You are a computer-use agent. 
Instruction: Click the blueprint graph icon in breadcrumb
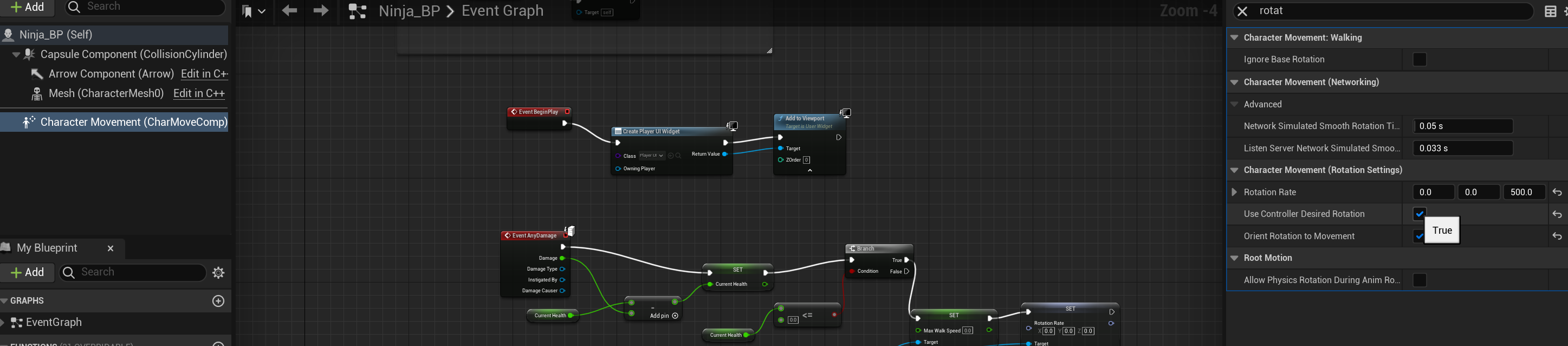tap(357, 11)
